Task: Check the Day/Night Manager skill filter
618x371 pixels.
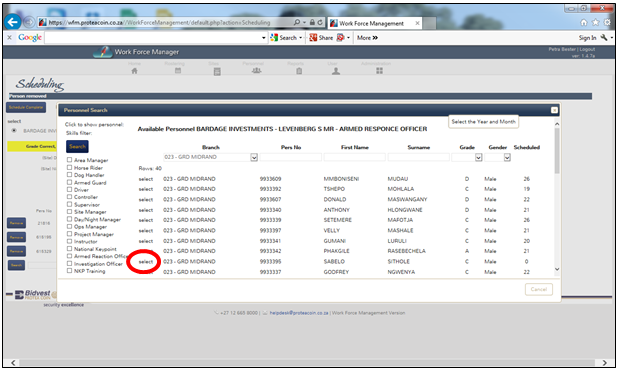Action: point(69,219)
